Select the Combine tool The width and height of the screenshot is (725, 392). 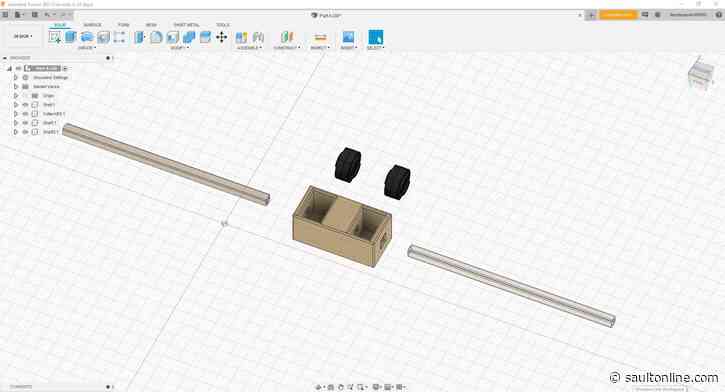point(189,37)
